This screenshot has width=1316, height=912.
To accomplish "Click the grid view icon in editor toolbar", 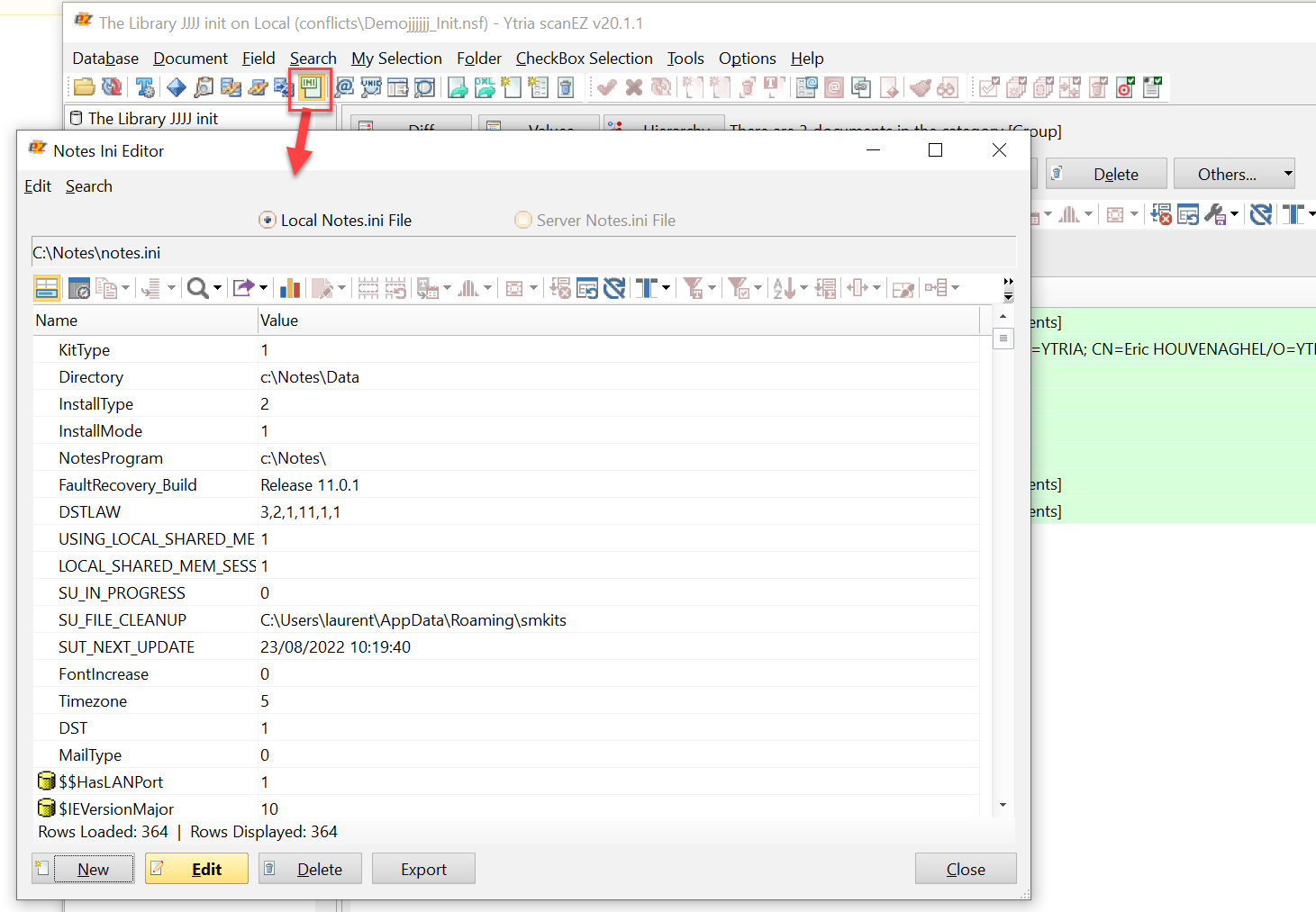I will pos(47,288).
